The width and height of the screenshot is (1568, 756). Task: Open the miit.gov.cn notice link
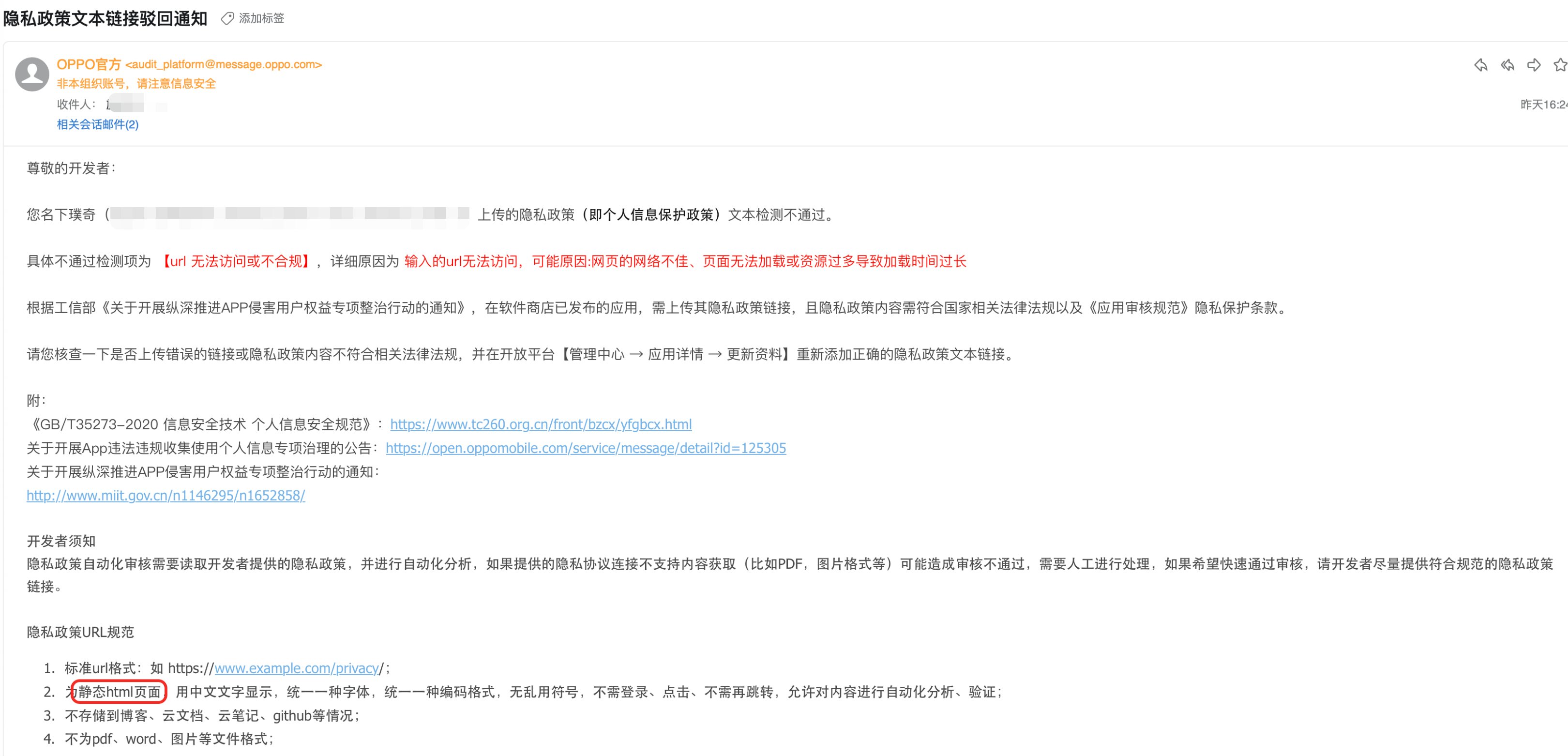pyautogui.click(x=166, y=496)
